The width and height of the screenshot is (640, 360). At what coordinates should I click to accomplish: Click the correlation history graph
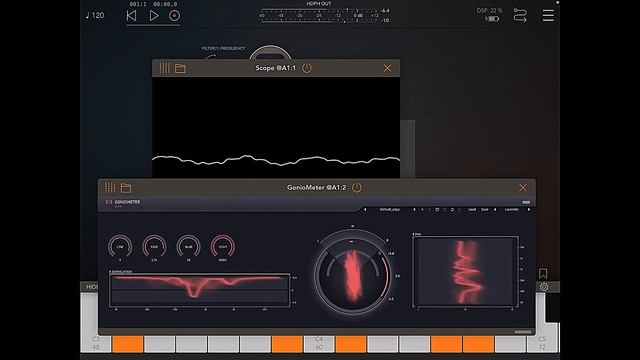(x=200, y=290)
